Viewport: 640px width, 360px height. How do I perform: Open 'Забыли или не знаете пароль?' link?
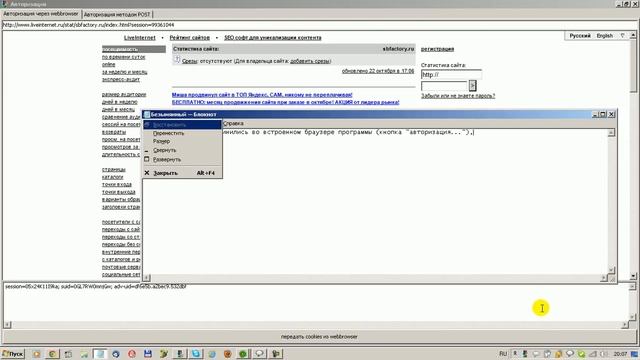[x=458, y=96]
